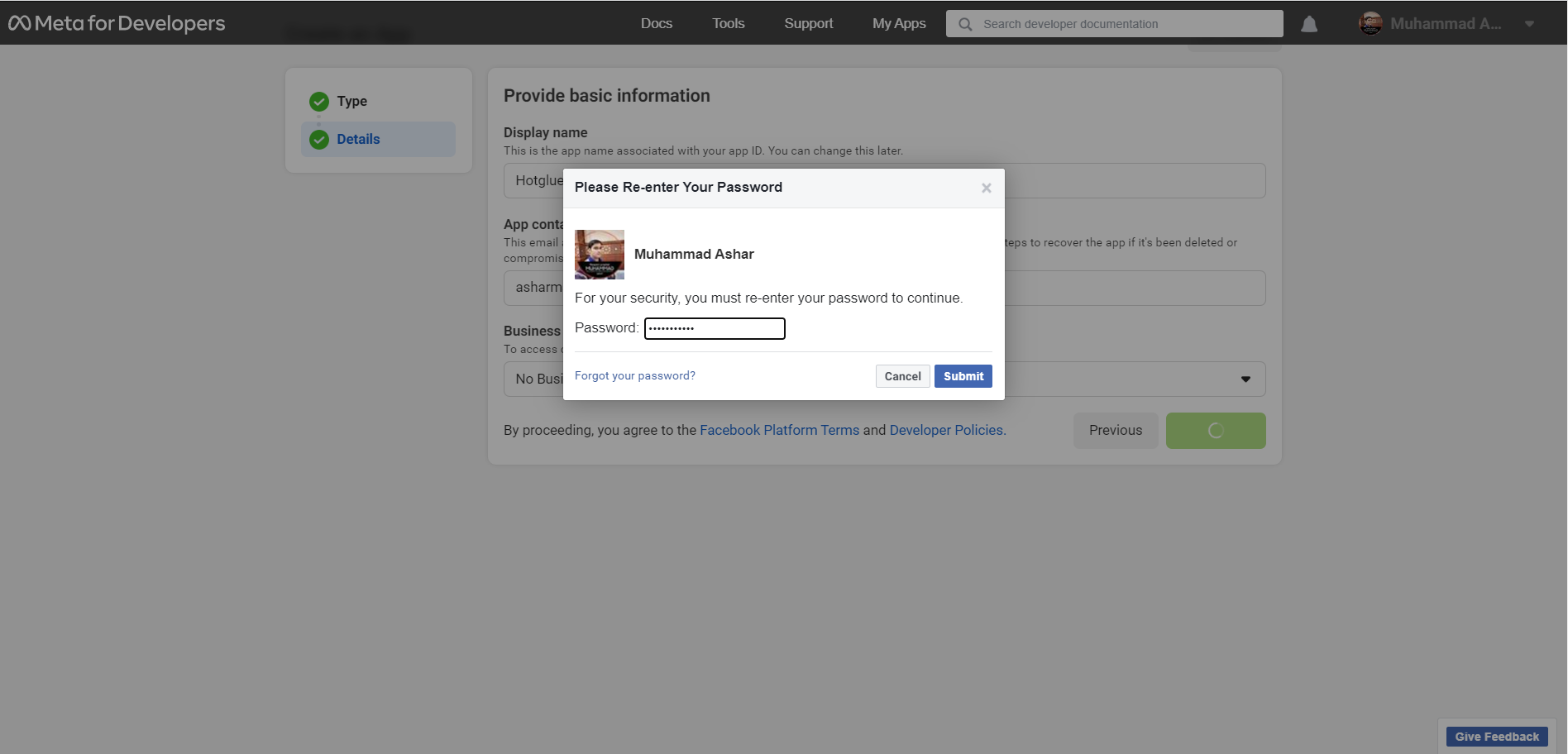The height and width of the screenshot is (754, 1568).
Task: Open the Support menu
Action: coord(809,23)
